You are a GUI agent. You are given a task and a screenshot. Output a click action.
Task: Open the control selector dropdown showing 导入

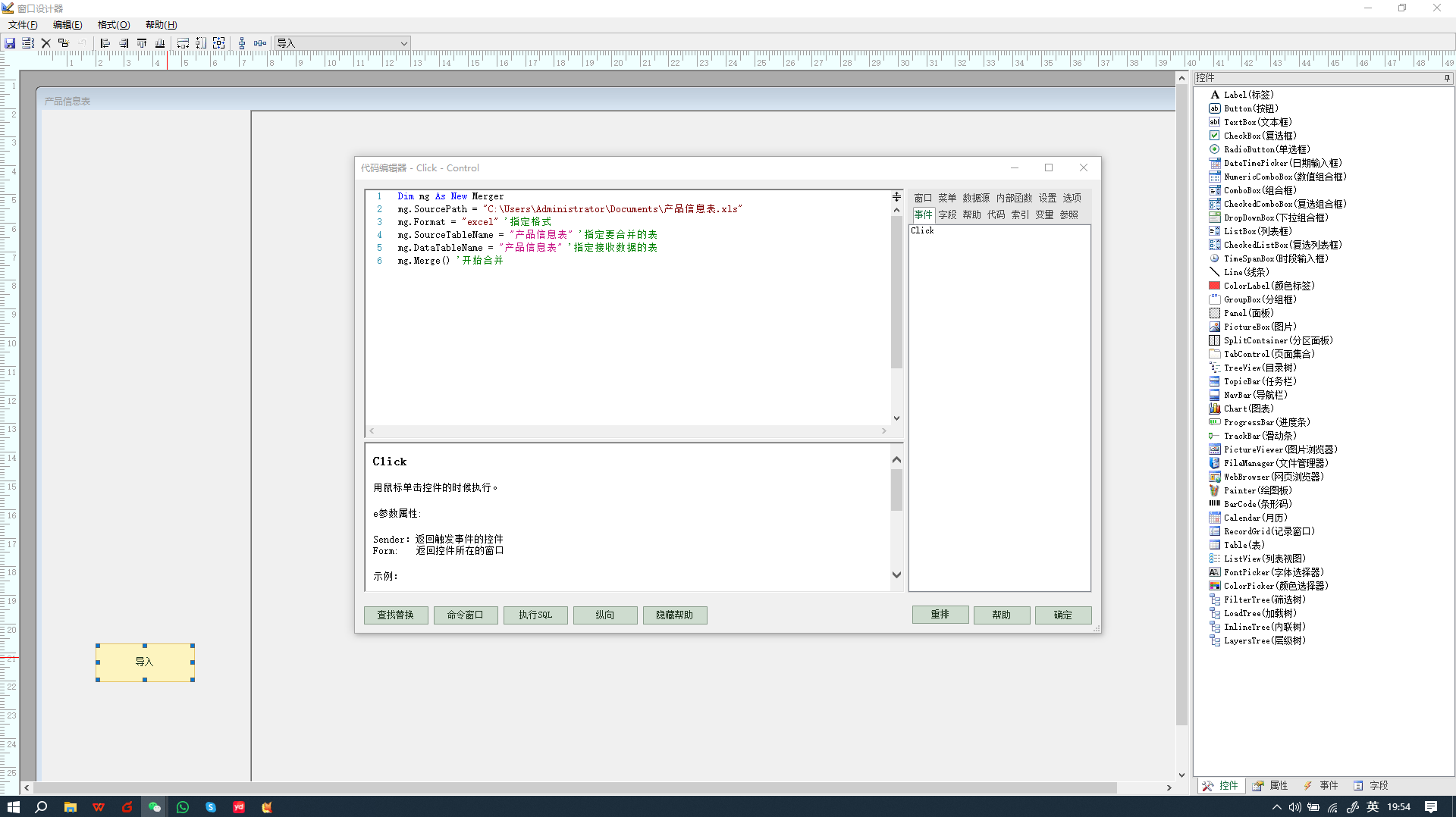342,43
